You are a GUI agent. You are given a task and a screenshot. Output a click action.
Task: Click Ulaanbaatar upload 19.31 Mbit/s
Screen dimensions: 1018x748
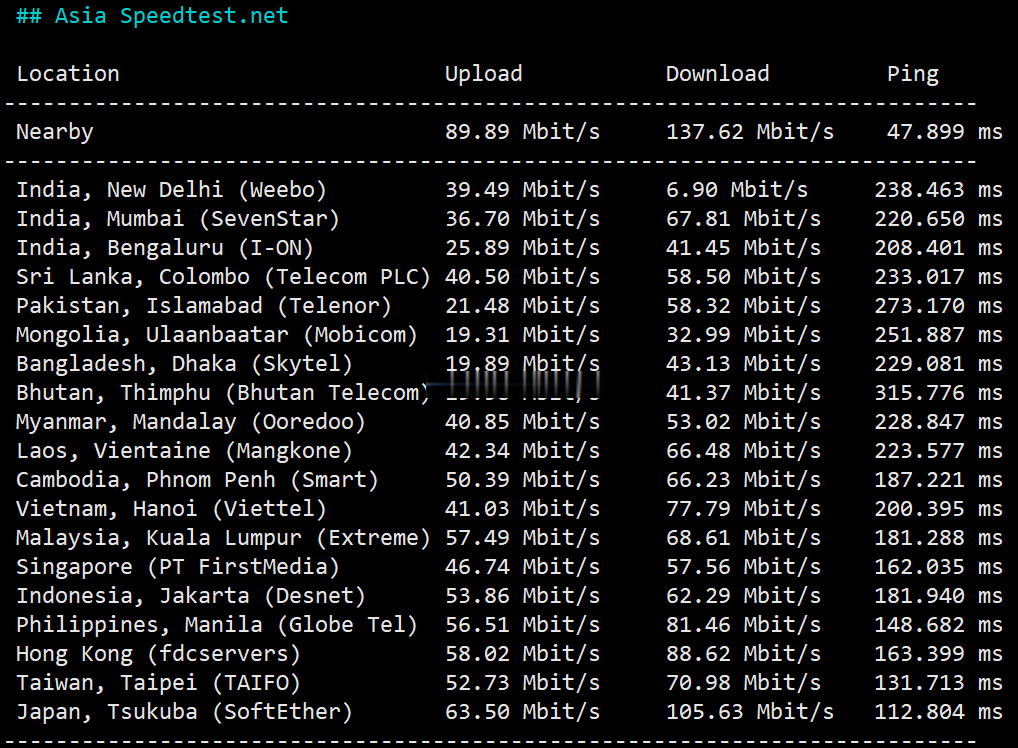coord(523,335)
